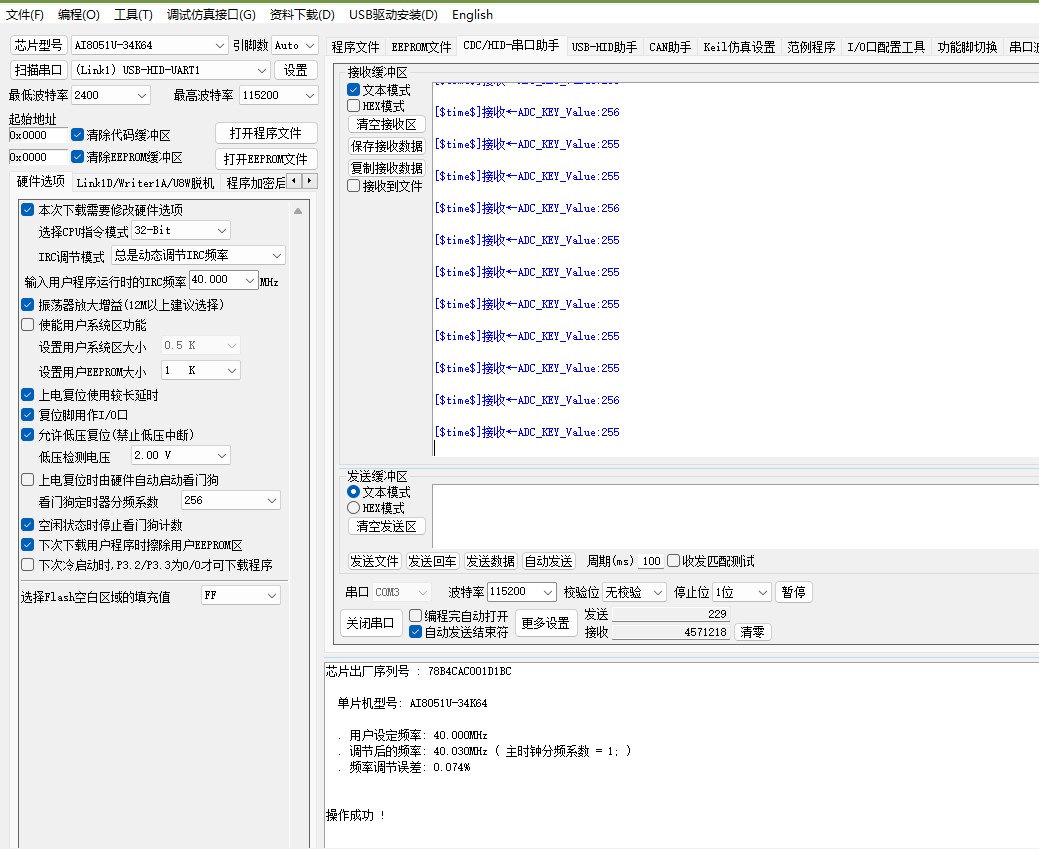Toggle 振荡器放大增益 checkbox
This screenshot has height=849, width=1039.
click(27, 304)
